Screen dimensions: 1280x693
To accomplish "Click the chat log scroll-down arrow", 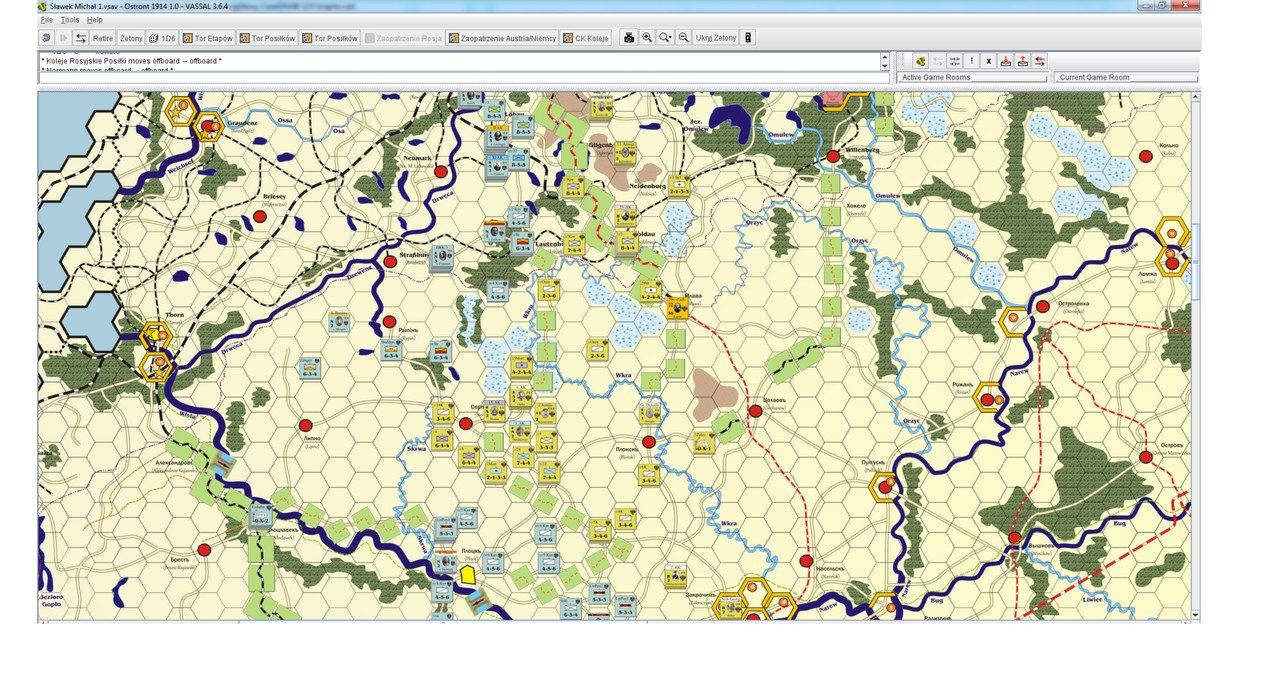I will point(885,66).
